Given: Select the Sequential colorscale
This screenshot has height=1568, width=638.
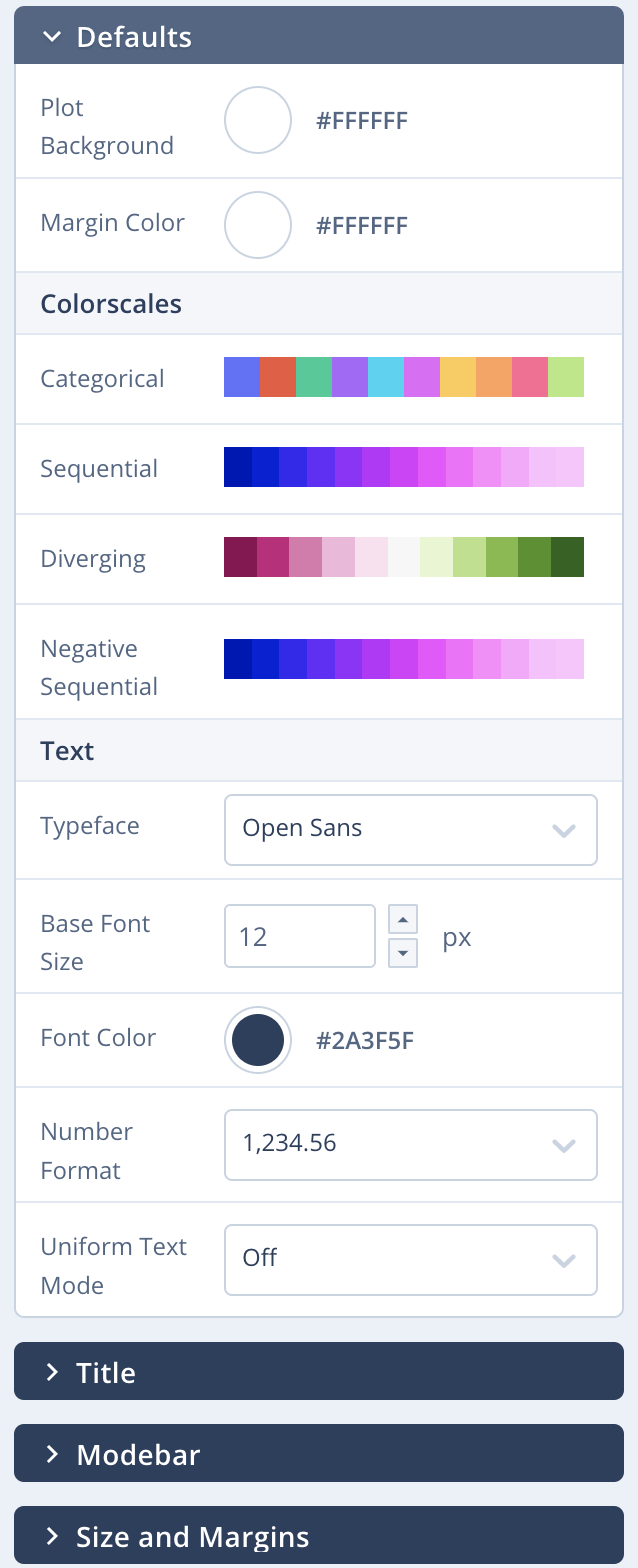Looking at the screenshot, I should click(403, 468).
